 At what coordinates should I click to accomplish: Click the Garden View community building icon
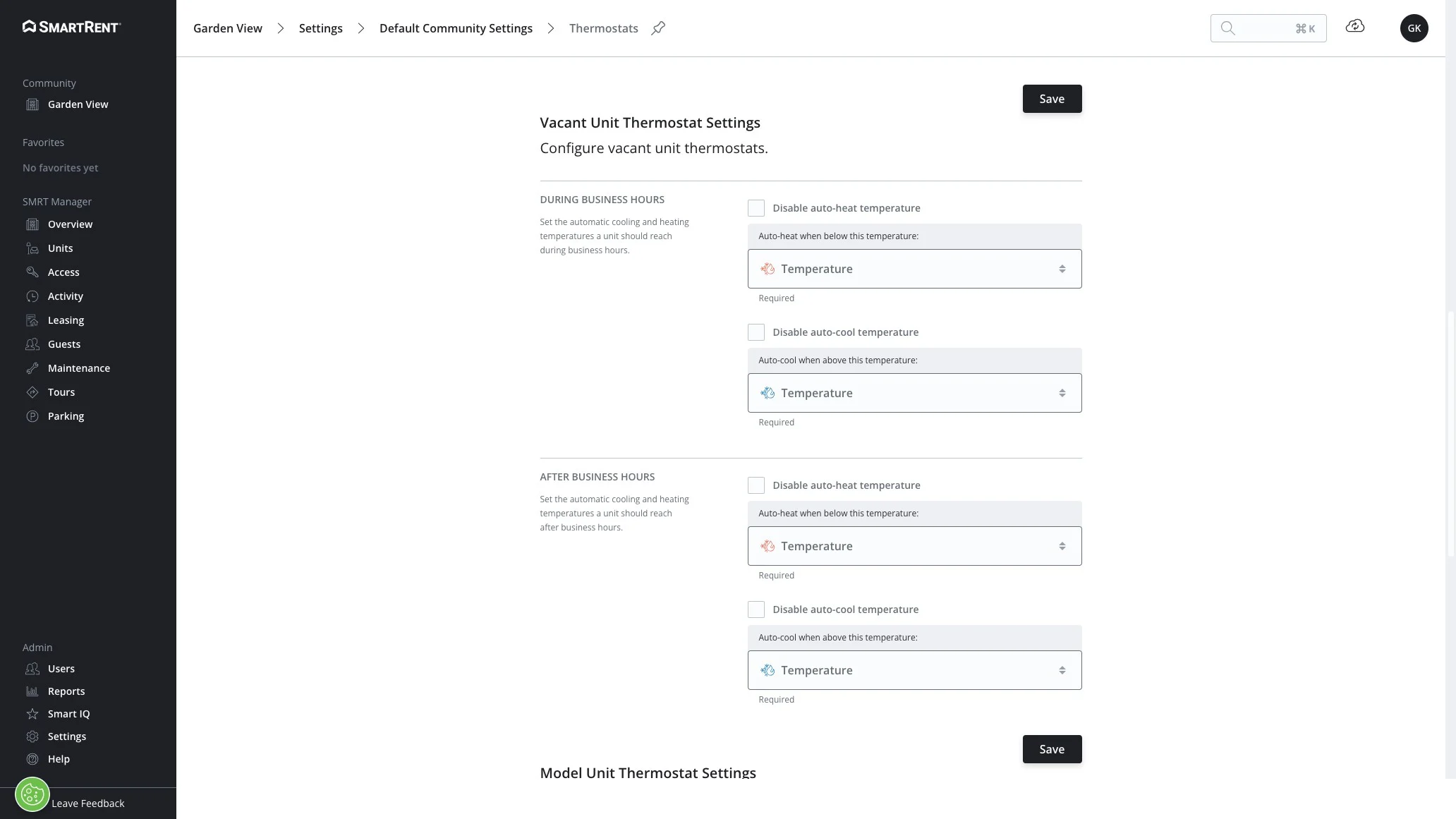[32, 104]
